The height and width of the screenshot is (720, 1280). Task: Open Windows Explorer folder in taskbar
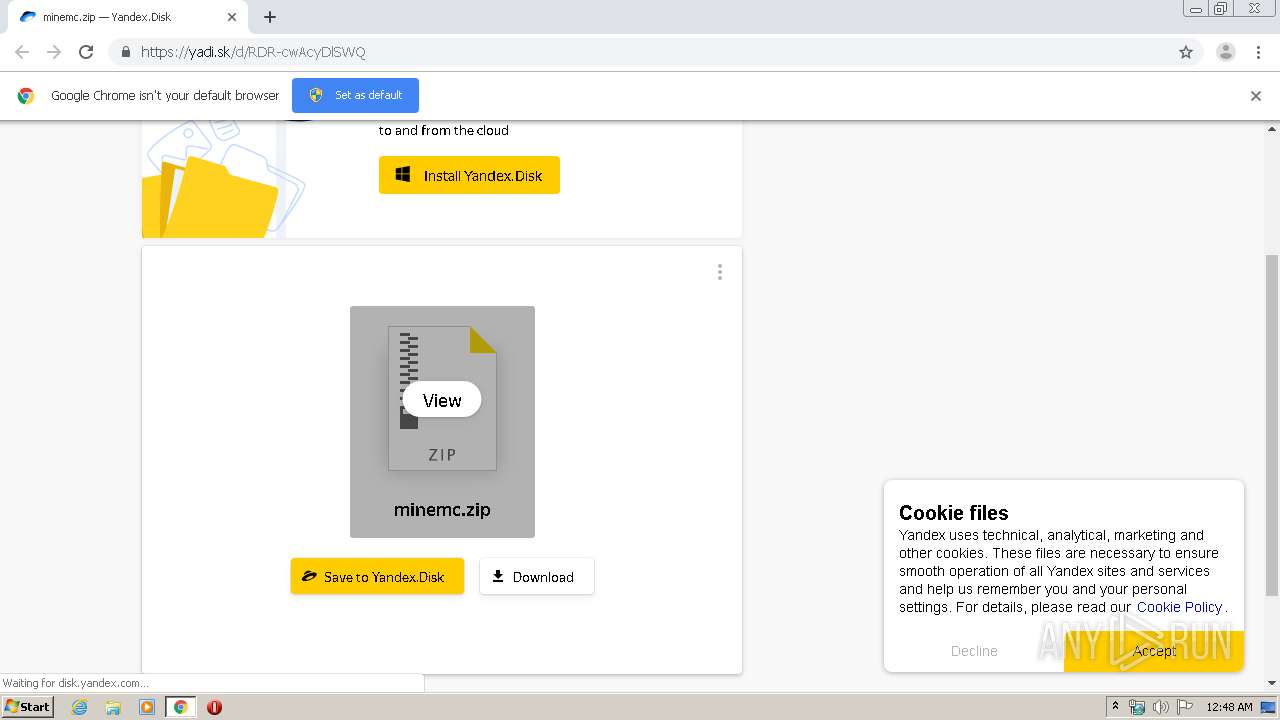[113, 707]
